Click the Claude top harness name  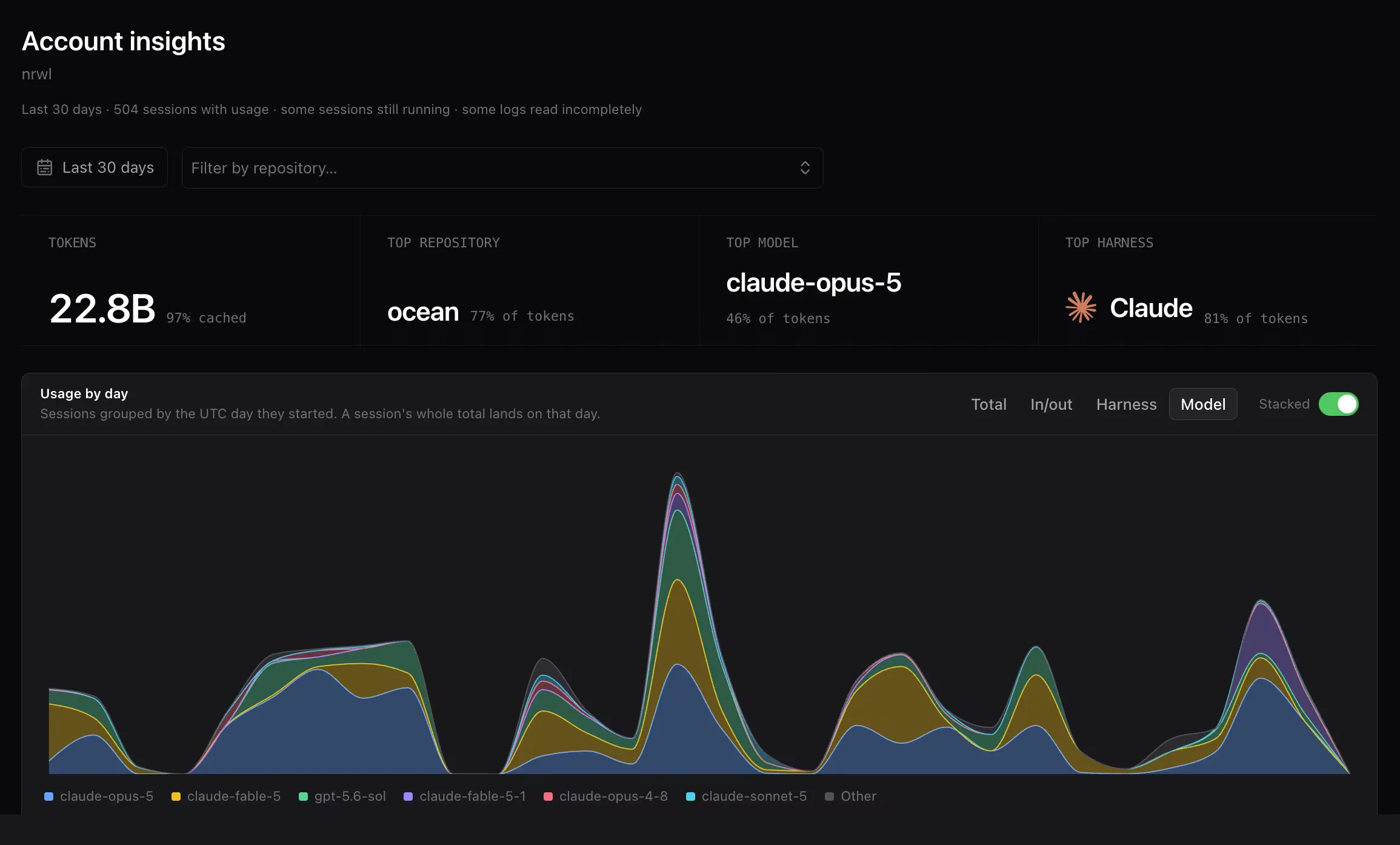1151,308
